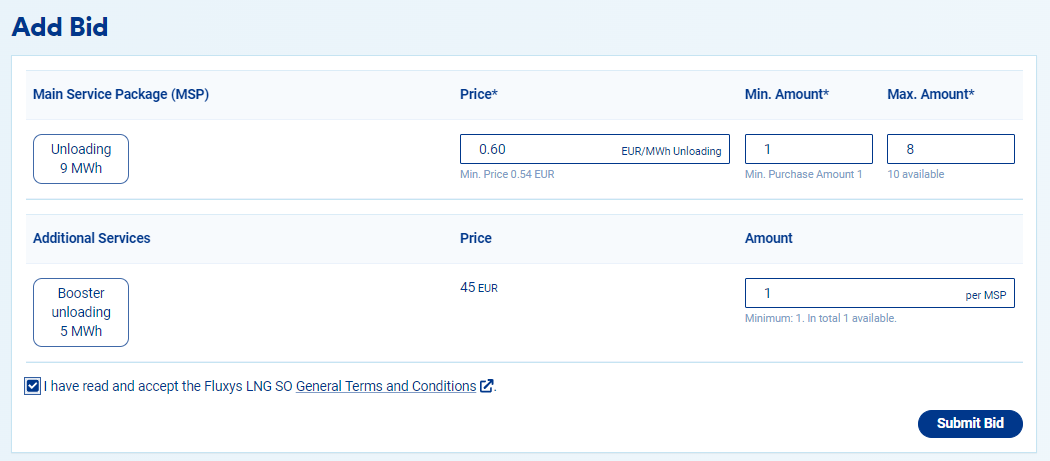Image resolution: width=1050 pixels, height=461 pixels.
Task: Click the Add Bid heading
Action: point(60,27)
